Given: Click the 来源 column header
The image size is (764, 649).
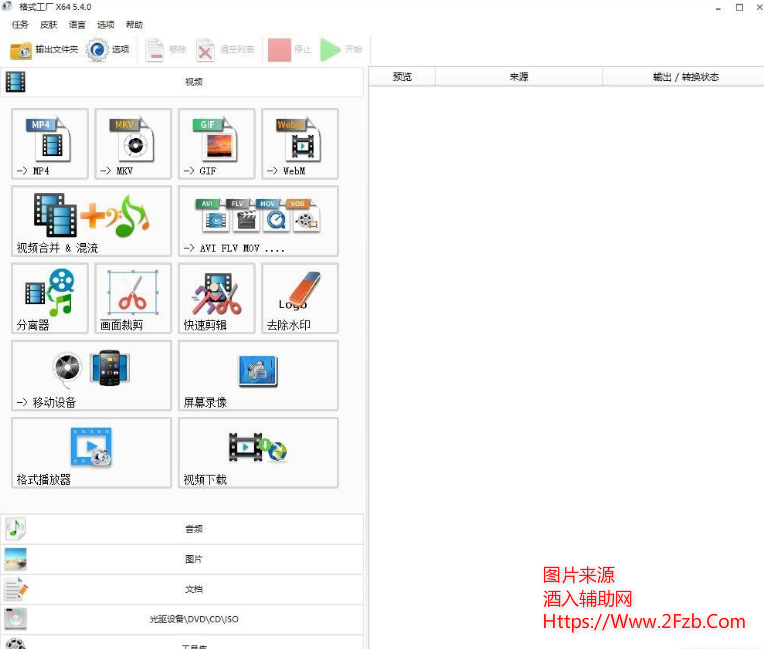Looking at the screenshot, I should pyautogui.click(x=518, y=77).
